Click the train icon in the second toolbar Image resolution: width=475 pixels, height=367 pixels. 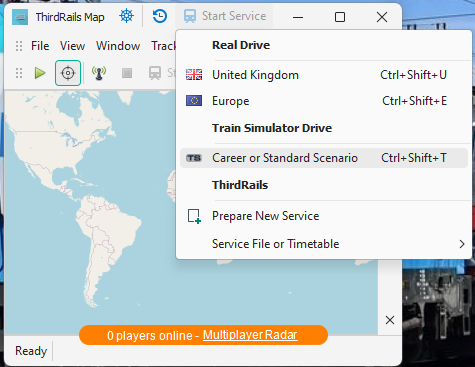tap(155, 73)
